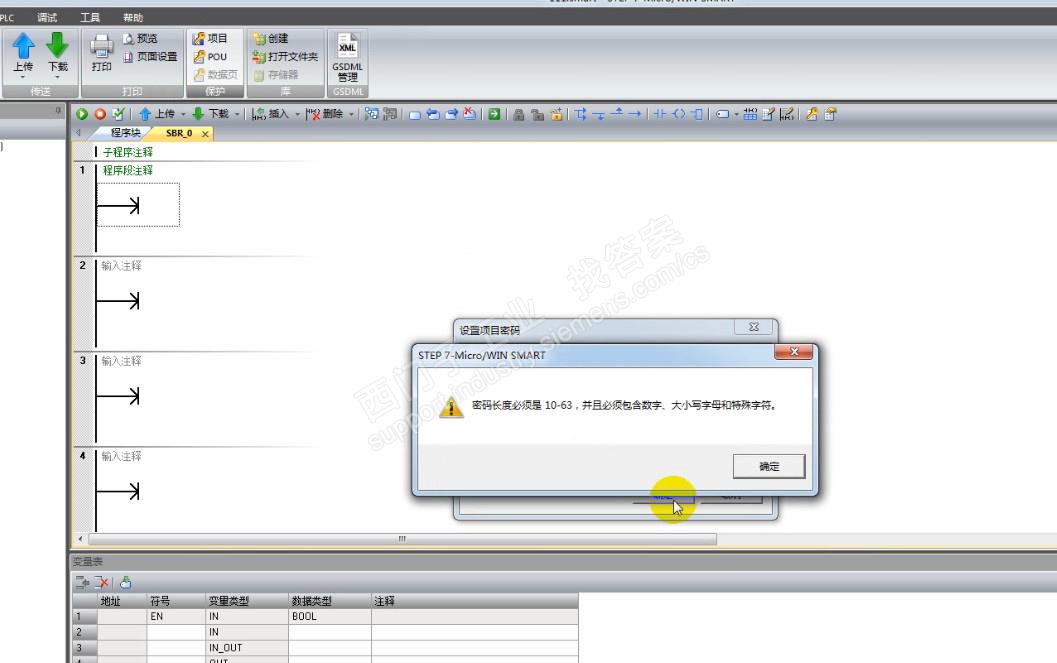Open the PLC menu
The width and height of the screenshot is (1057, 663).
(7, 18)
